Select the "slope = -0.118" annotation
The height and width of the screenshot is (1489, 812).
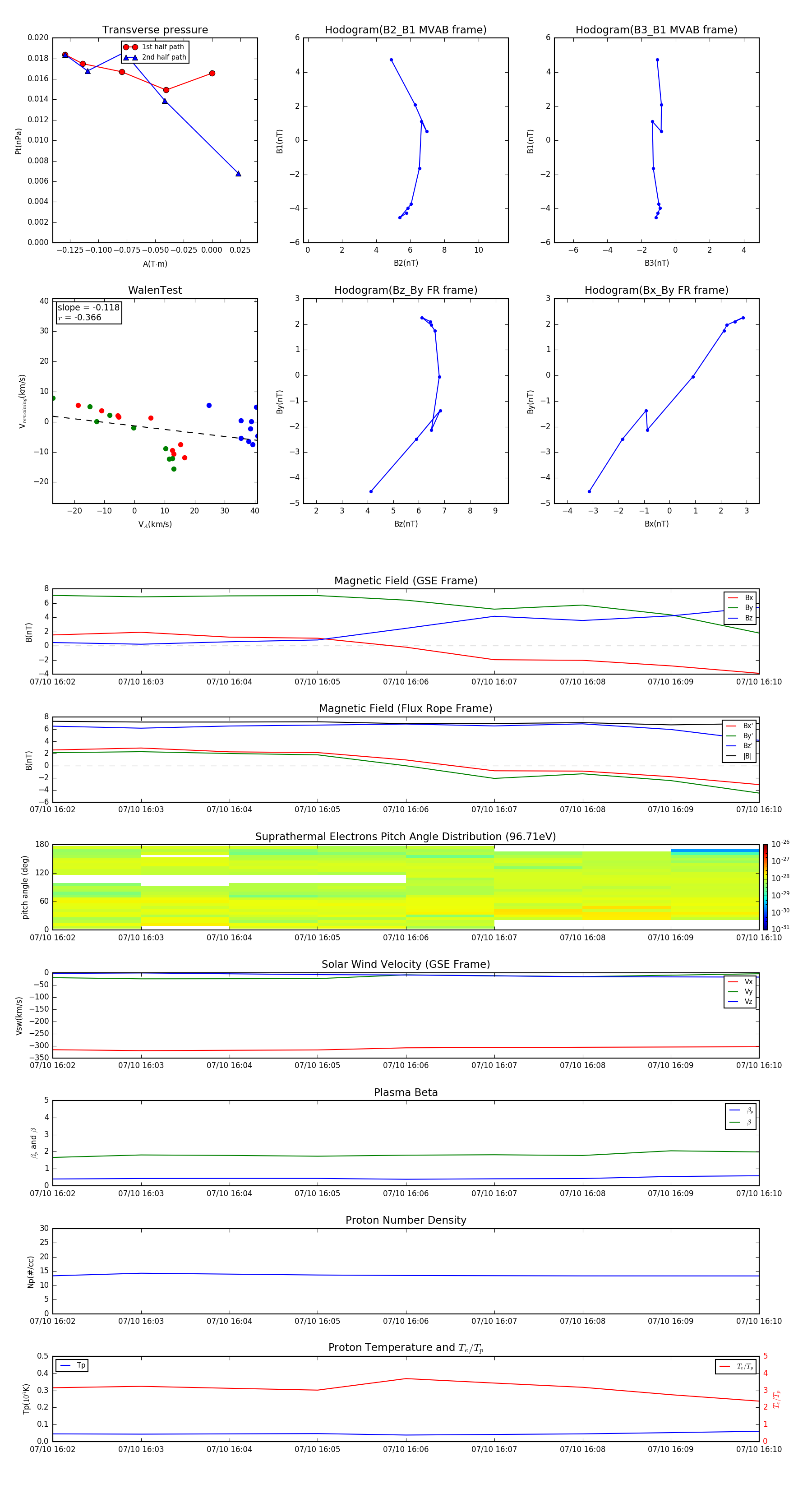tap(88, 308)
